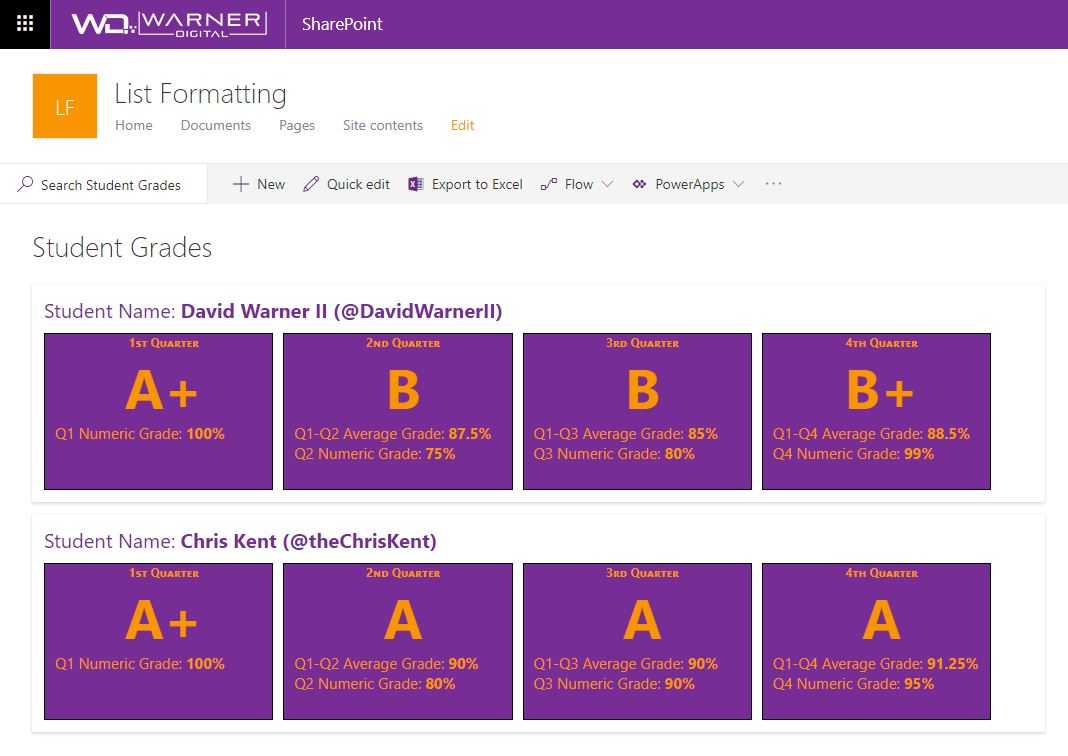Click the pencil Quick edit icon
1068x756 pixels.
point(311,184)
